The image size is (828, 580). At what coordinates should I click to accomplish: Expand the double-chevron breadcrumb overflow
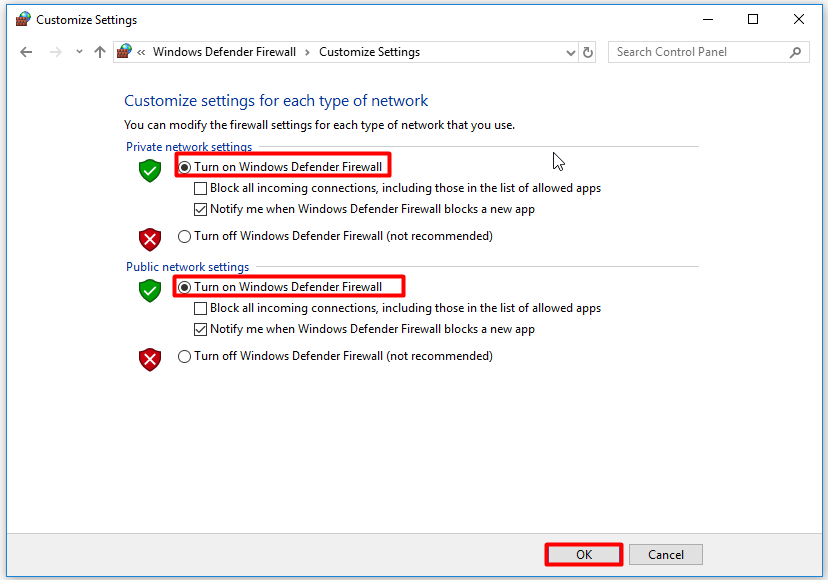(x=141, y=52)
